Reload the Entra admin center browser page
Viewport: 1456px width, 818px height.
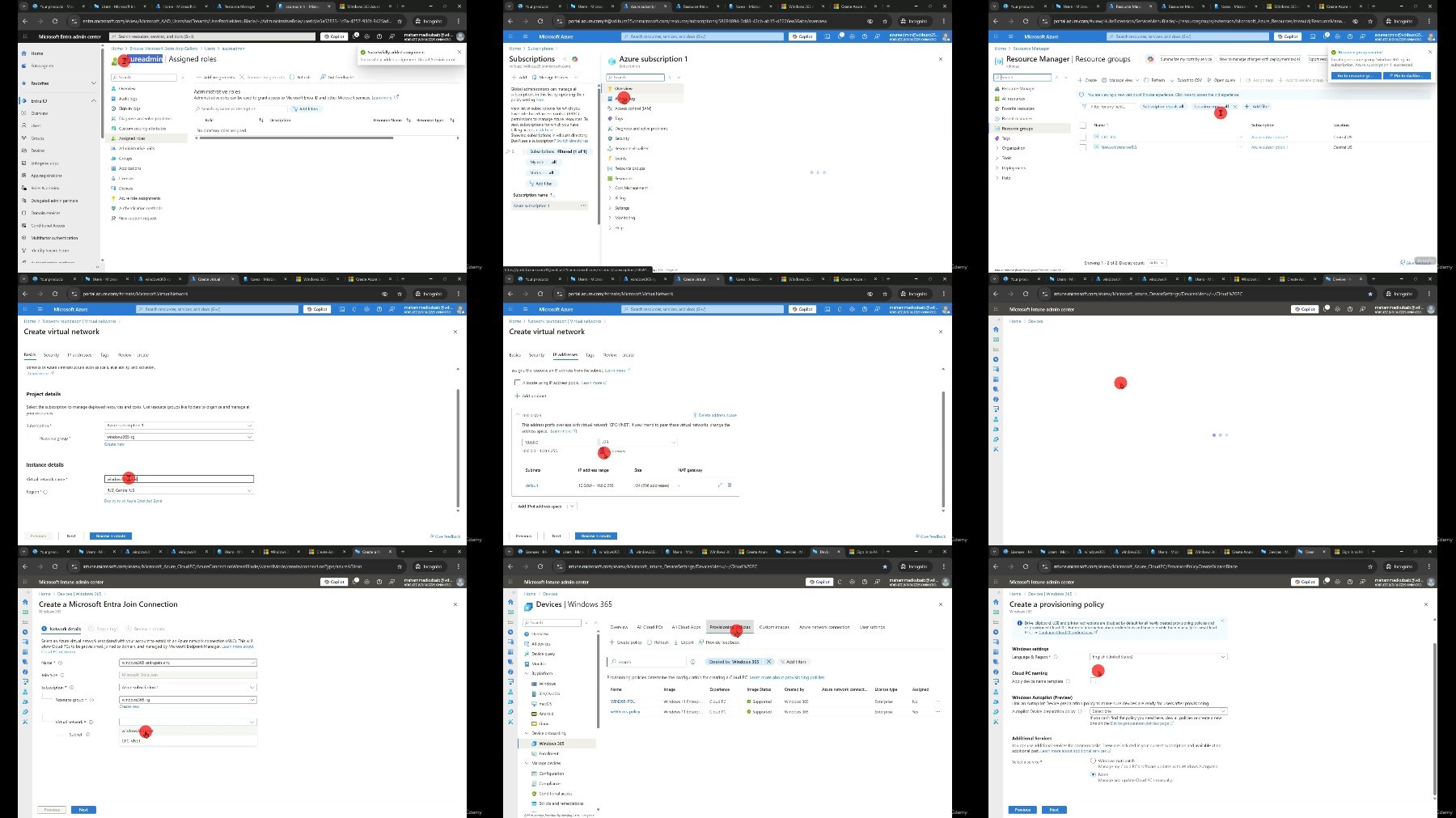(55, 21)
